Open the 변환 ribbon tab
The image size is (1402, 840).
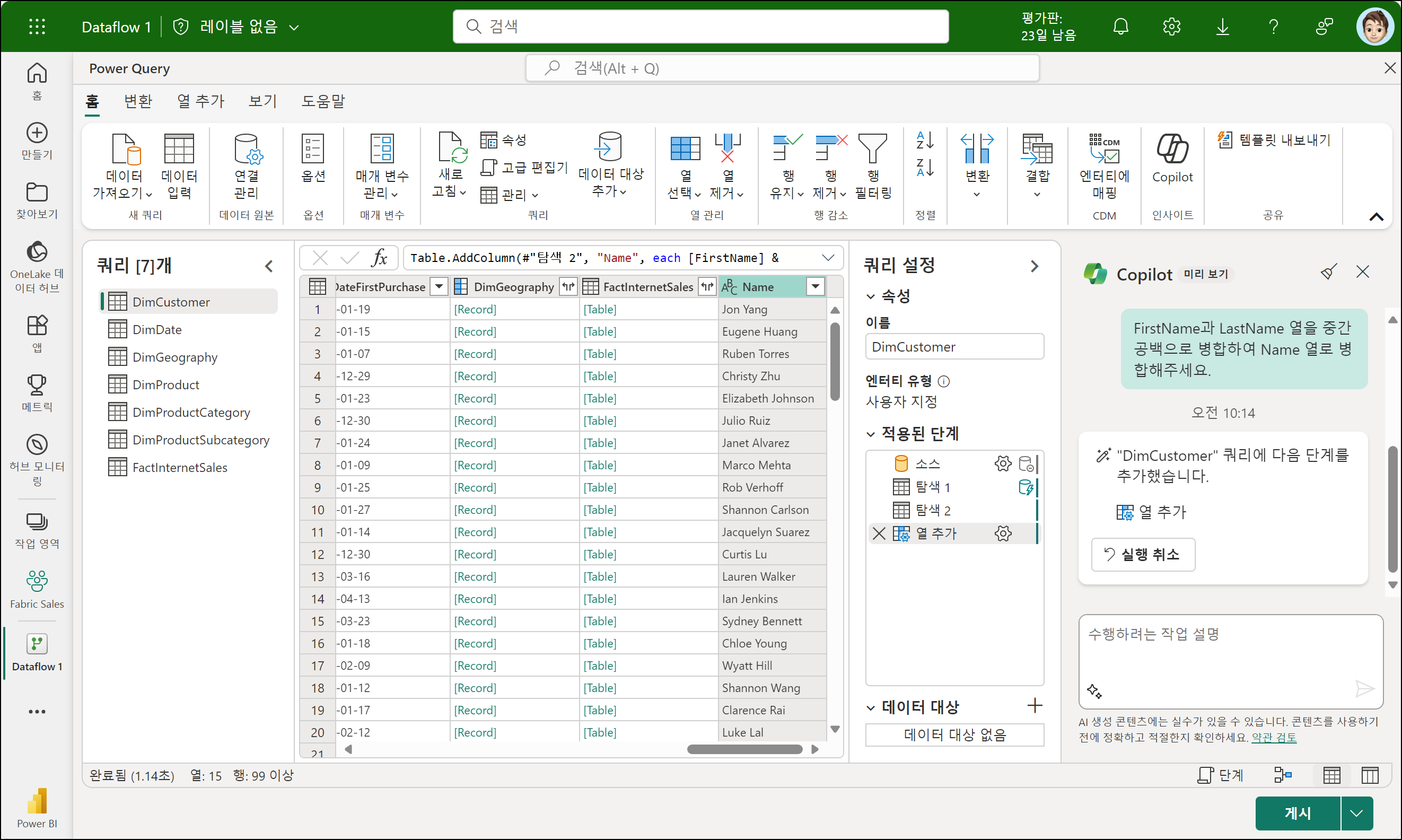coord(138,101)
